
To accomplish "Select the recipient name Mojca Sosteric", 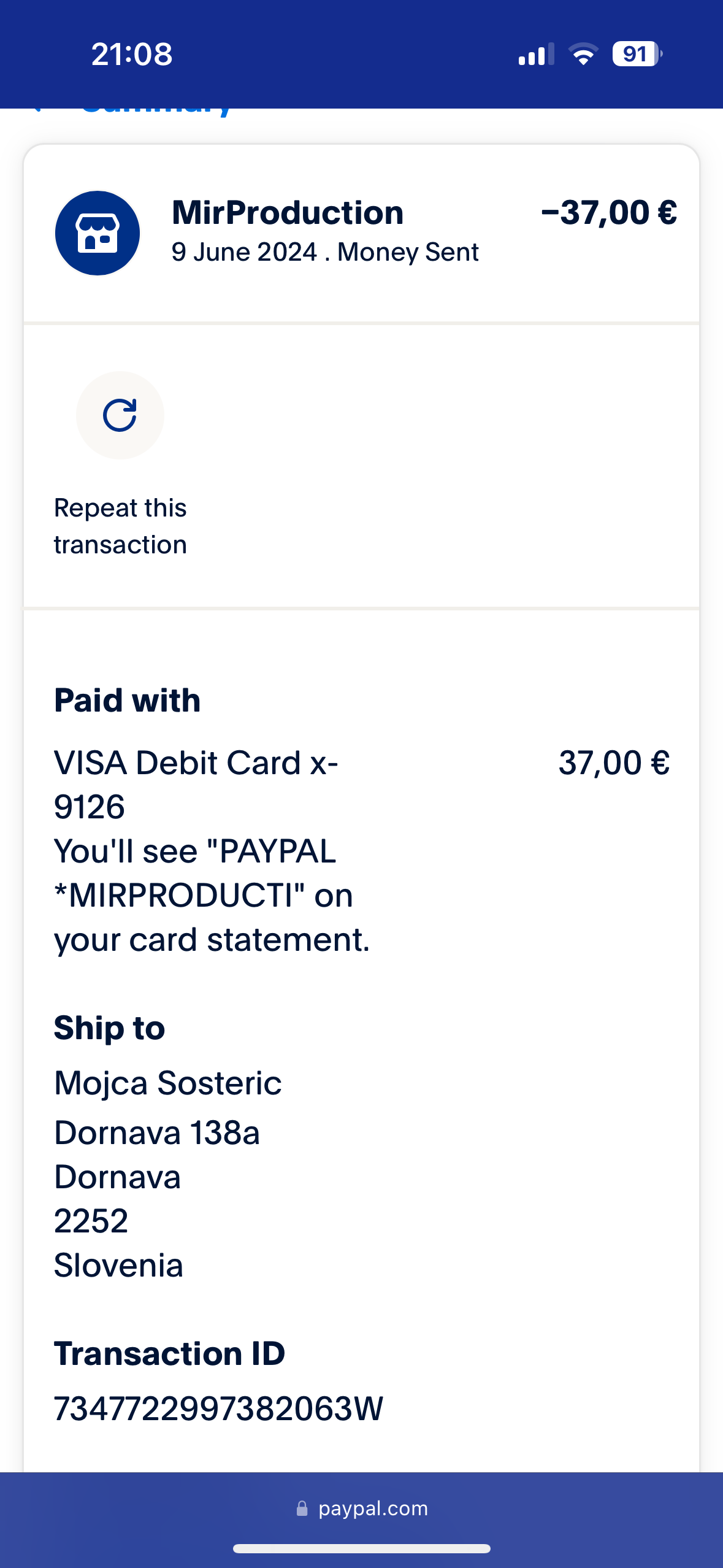I will 167,1083.
